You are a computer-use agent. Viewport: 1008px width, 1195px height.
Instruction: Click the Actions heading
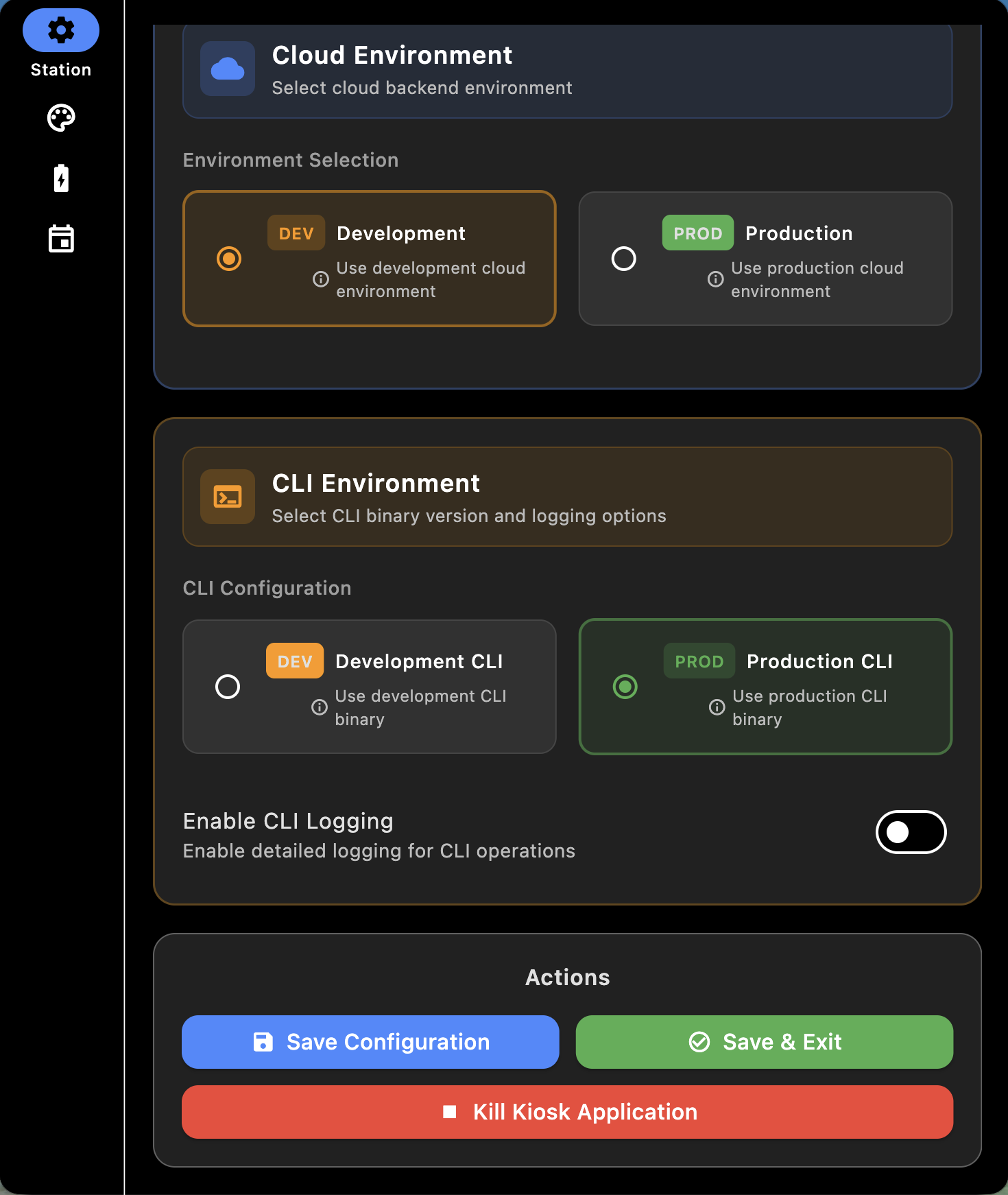pos(568,978)
